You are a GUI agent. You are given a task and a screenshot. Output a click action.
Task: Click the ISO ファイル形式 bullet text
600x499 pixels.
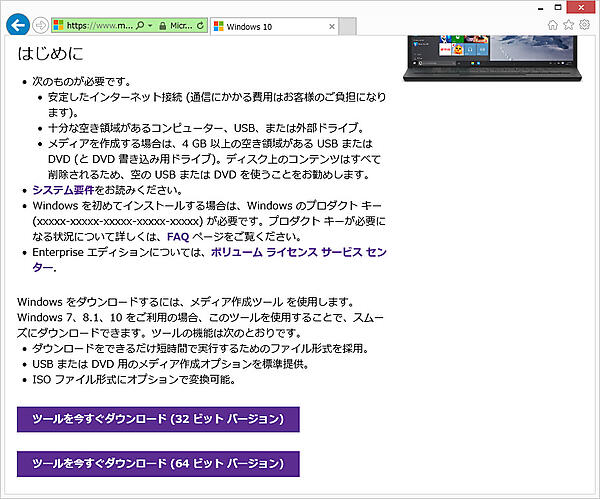point(134,380)
